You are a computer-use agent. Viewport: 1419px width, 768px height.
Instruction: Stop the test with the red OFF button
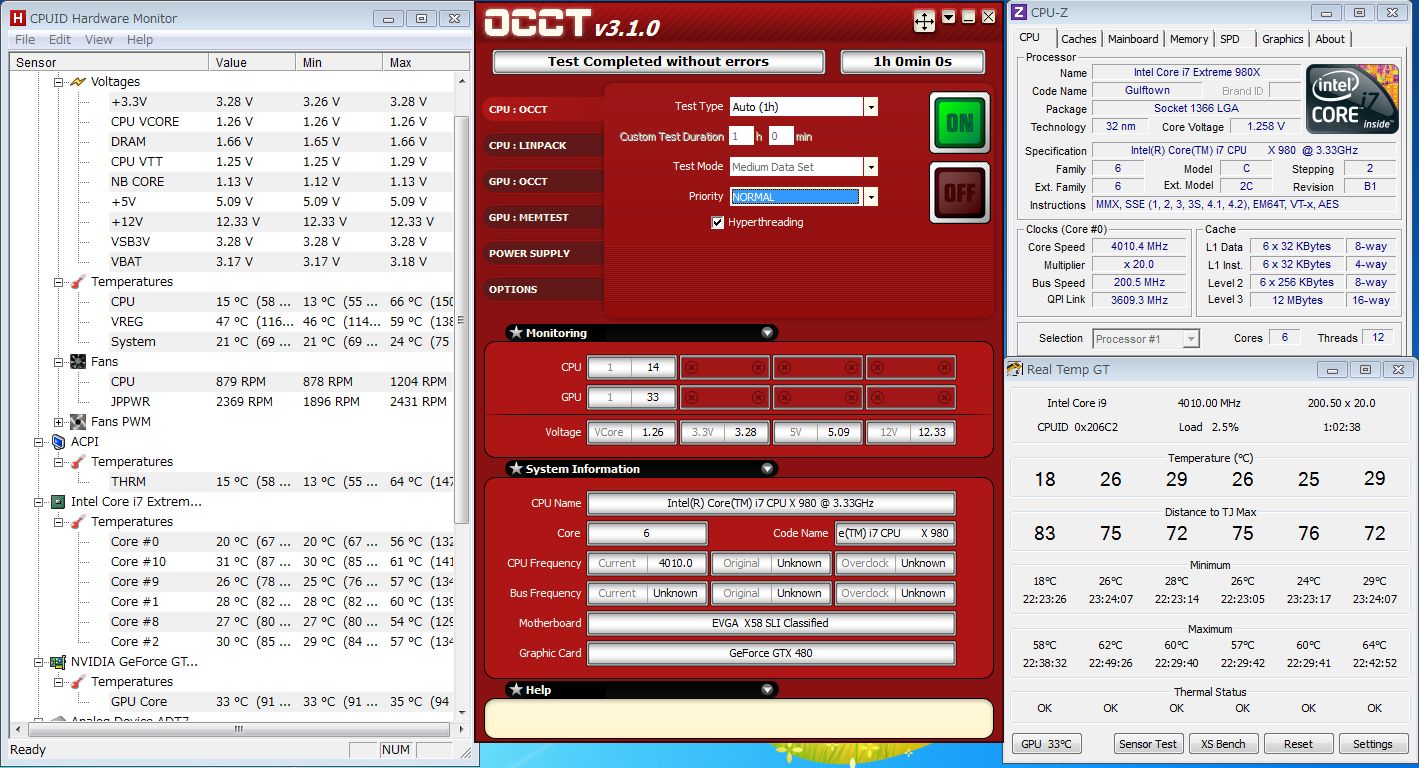[x=959, y=193]
